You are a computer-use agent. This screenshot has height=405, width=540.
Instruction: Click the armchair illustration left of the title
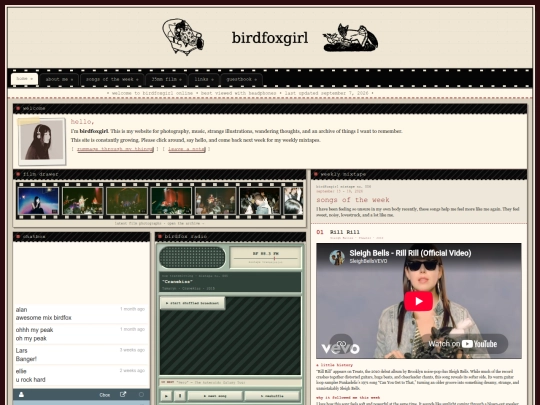tap(183, 37)
